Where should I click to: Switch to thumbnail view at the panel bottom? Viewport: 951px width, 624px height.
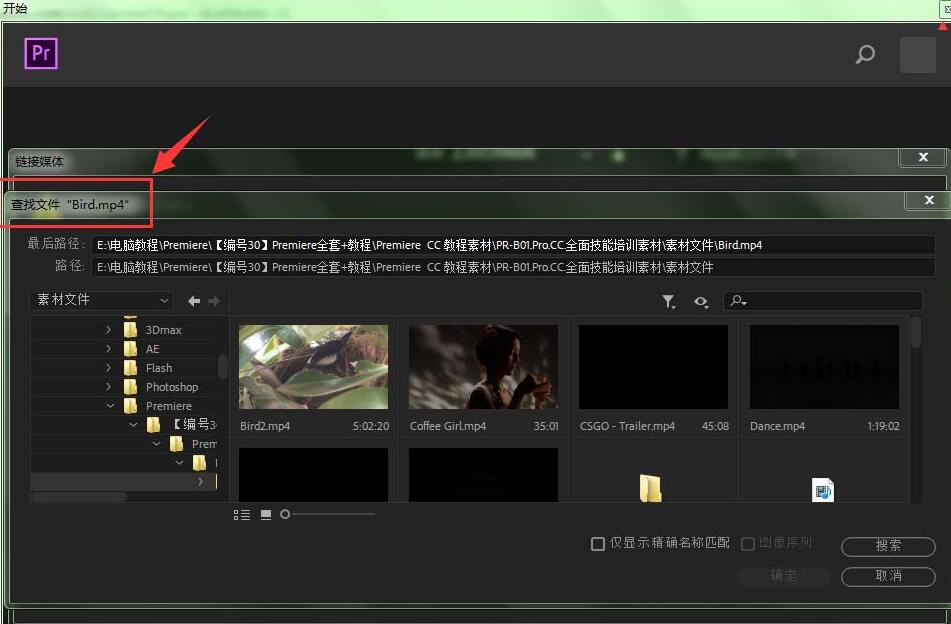(x=264, y=514)
